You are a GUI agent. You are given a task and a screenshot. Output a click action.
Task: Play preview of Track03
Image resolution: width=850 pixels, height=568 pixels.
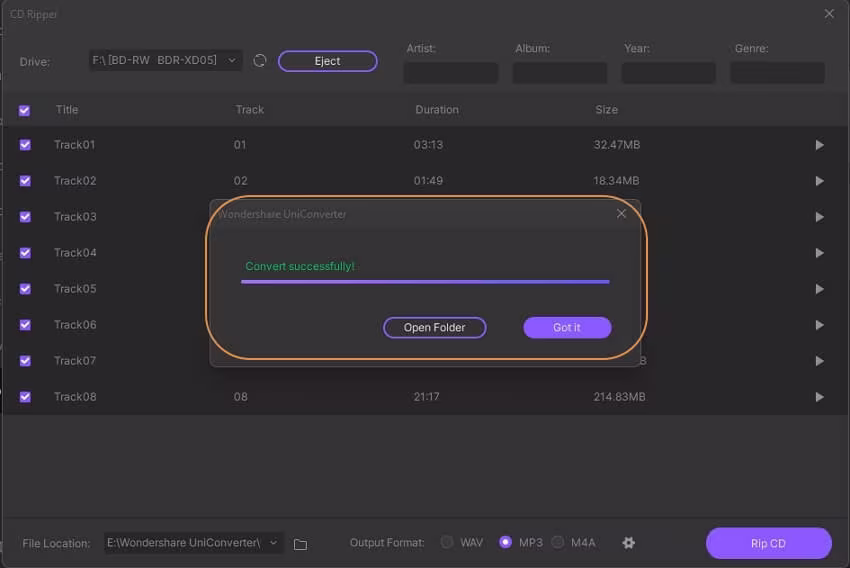(x=820, y=217)
